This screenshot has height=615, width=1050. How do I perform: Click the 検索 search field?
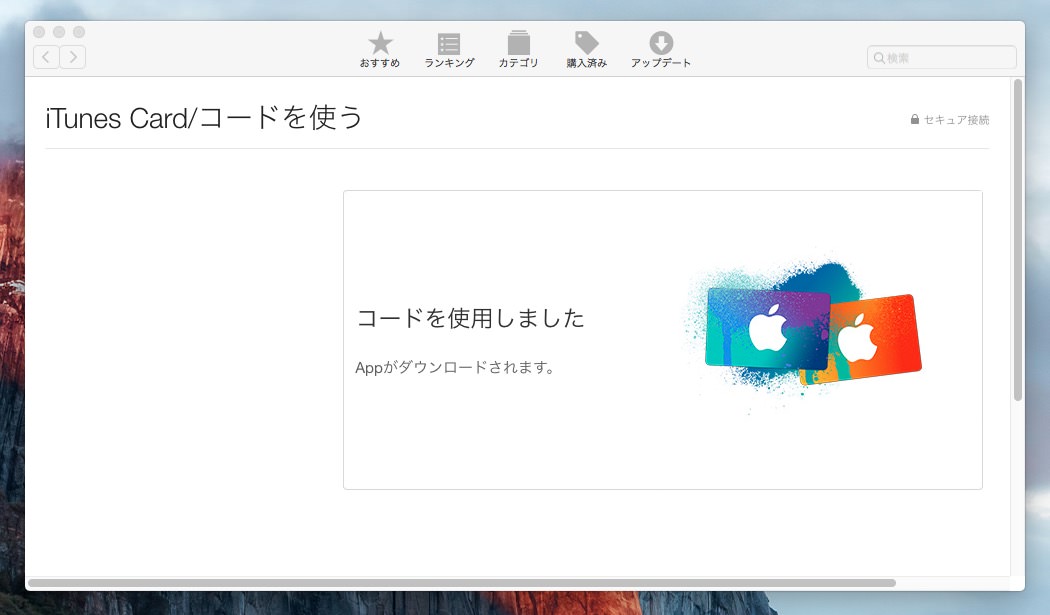pyautogui.click(x=942, y=58)
